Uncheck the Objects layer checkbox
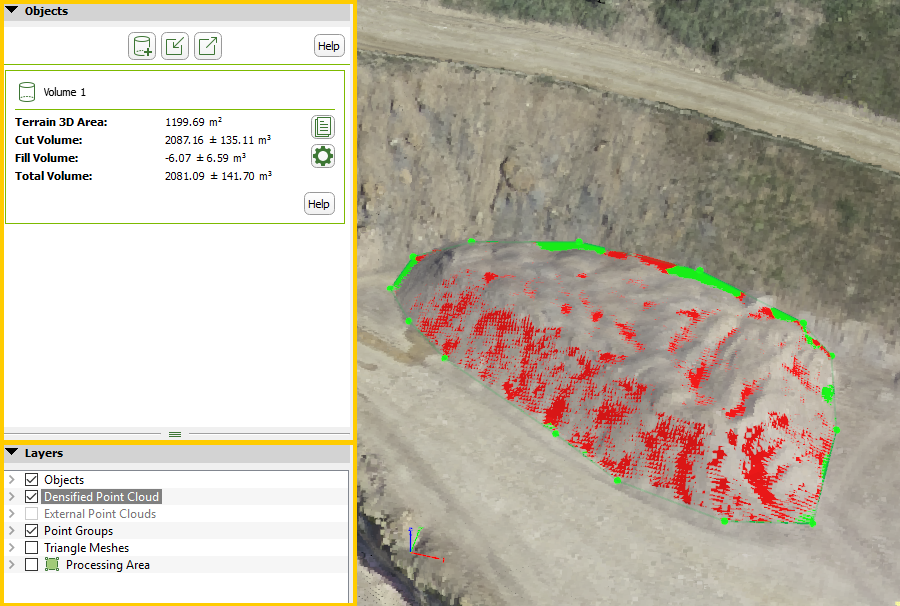 point(31,480)
